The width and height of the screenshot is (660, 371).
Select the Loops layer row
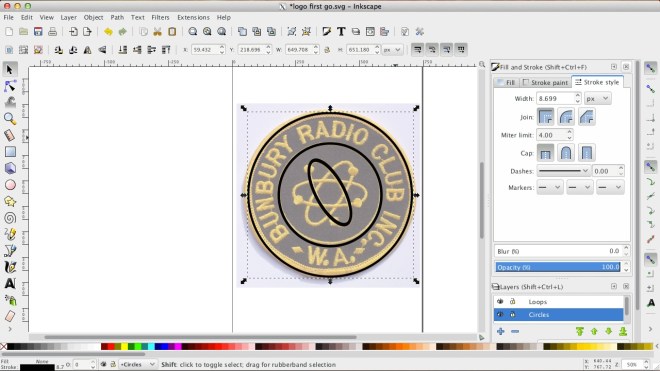click(559, 302)
